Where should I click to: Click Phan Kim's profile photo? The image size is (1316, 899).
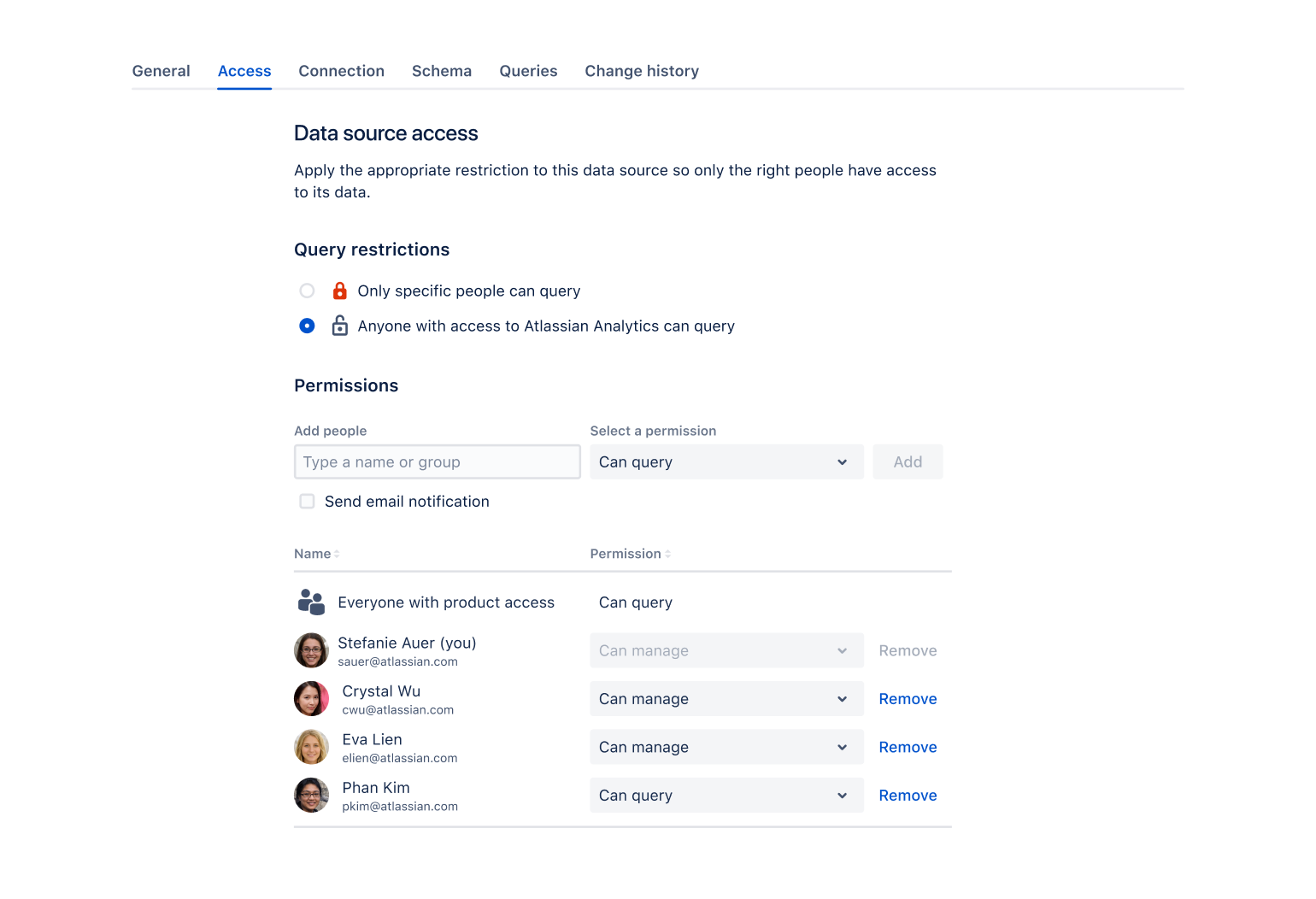pyautogui.click(x=311, y=795)
